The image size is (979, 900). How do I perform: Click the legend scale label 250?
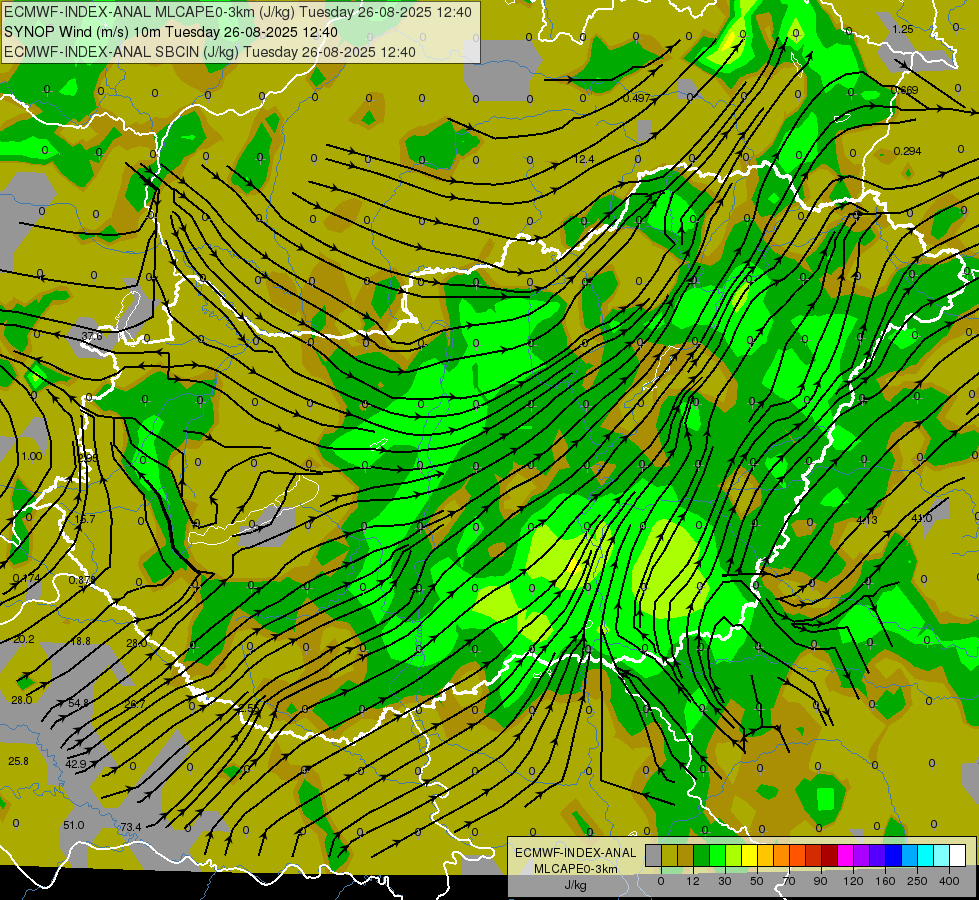917,881
